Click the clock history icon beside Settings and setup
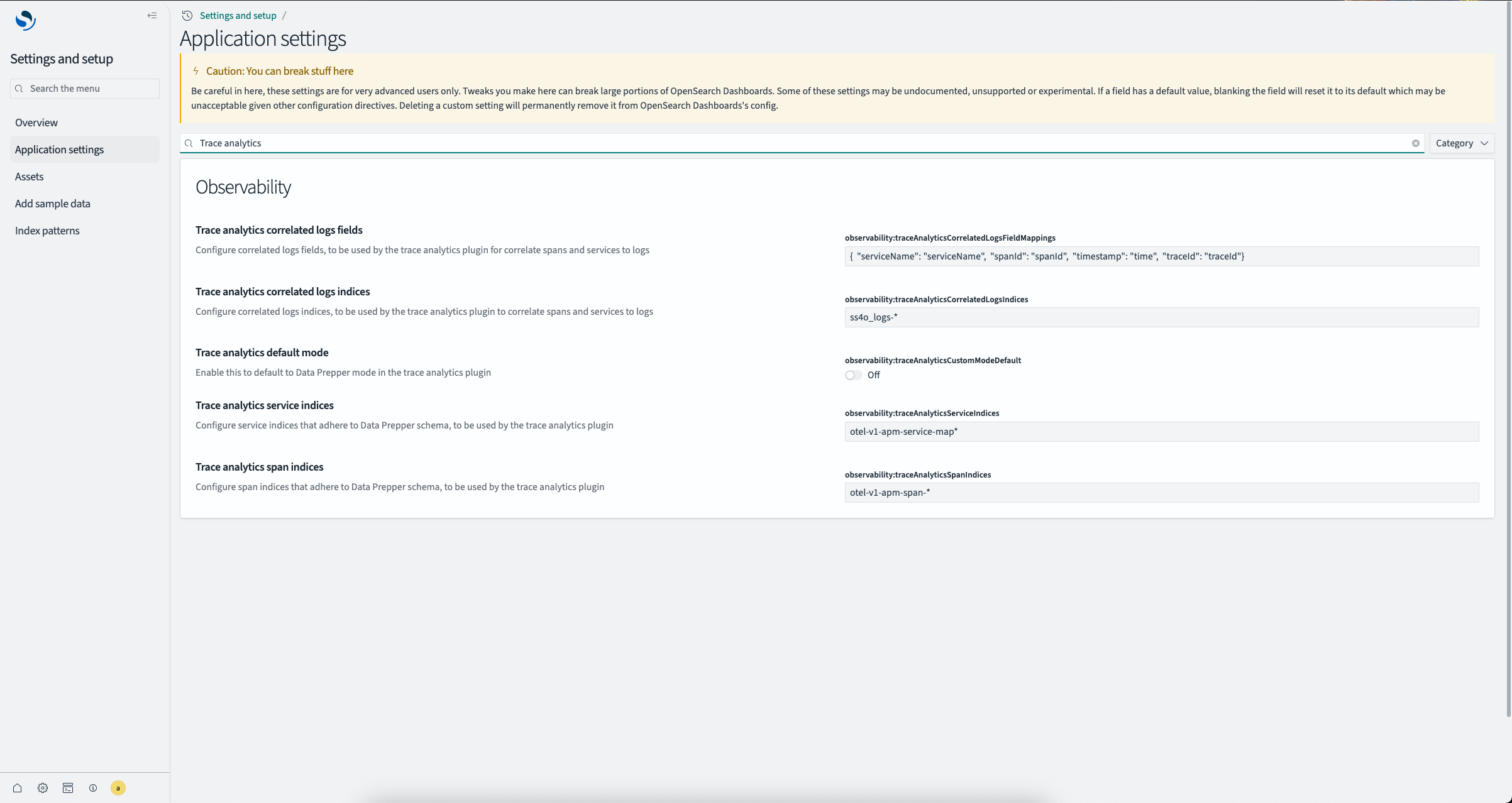 click(x=186, y=15)
